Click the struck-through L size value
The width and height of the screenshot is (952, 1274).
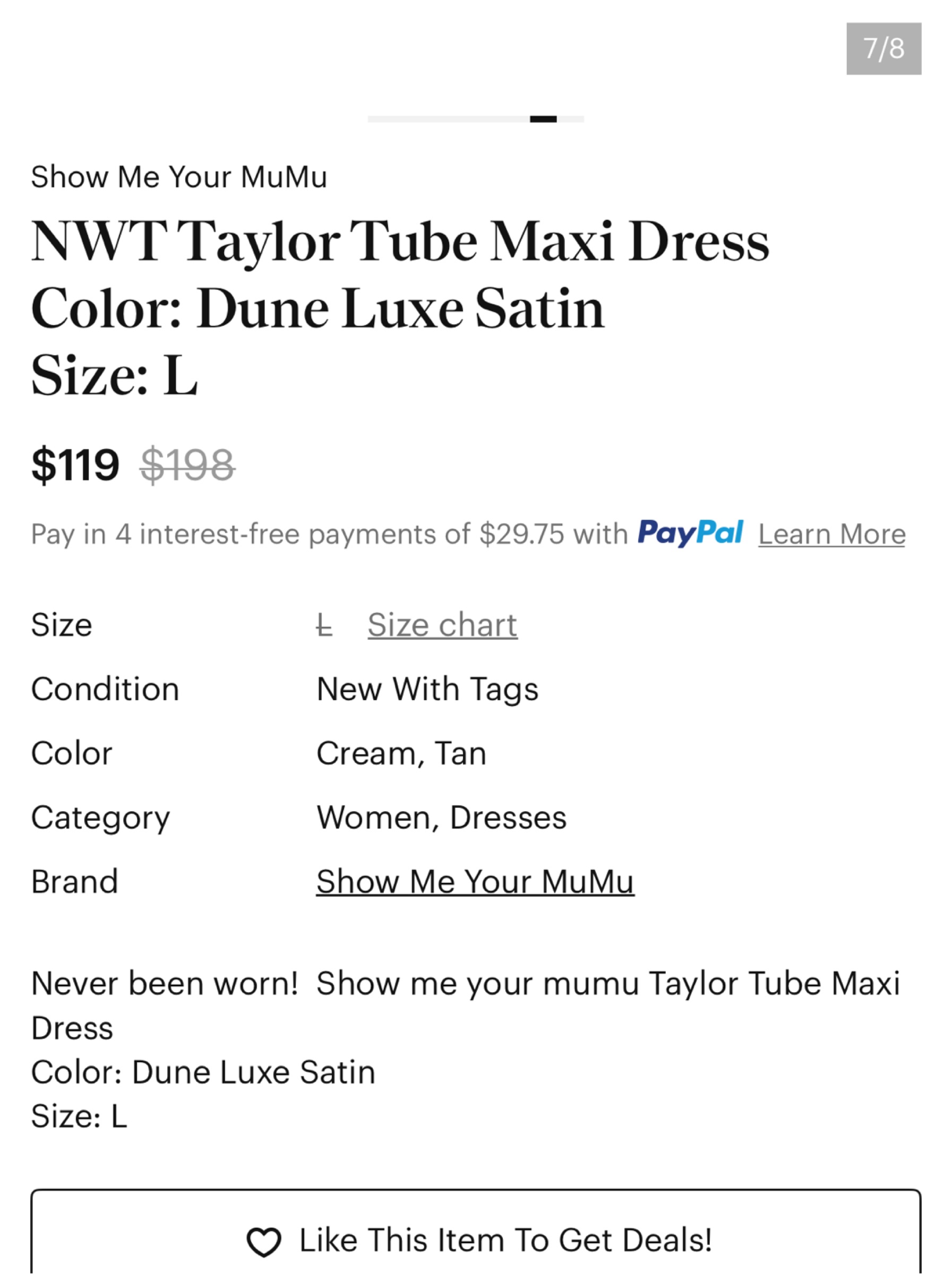point(324,625)
